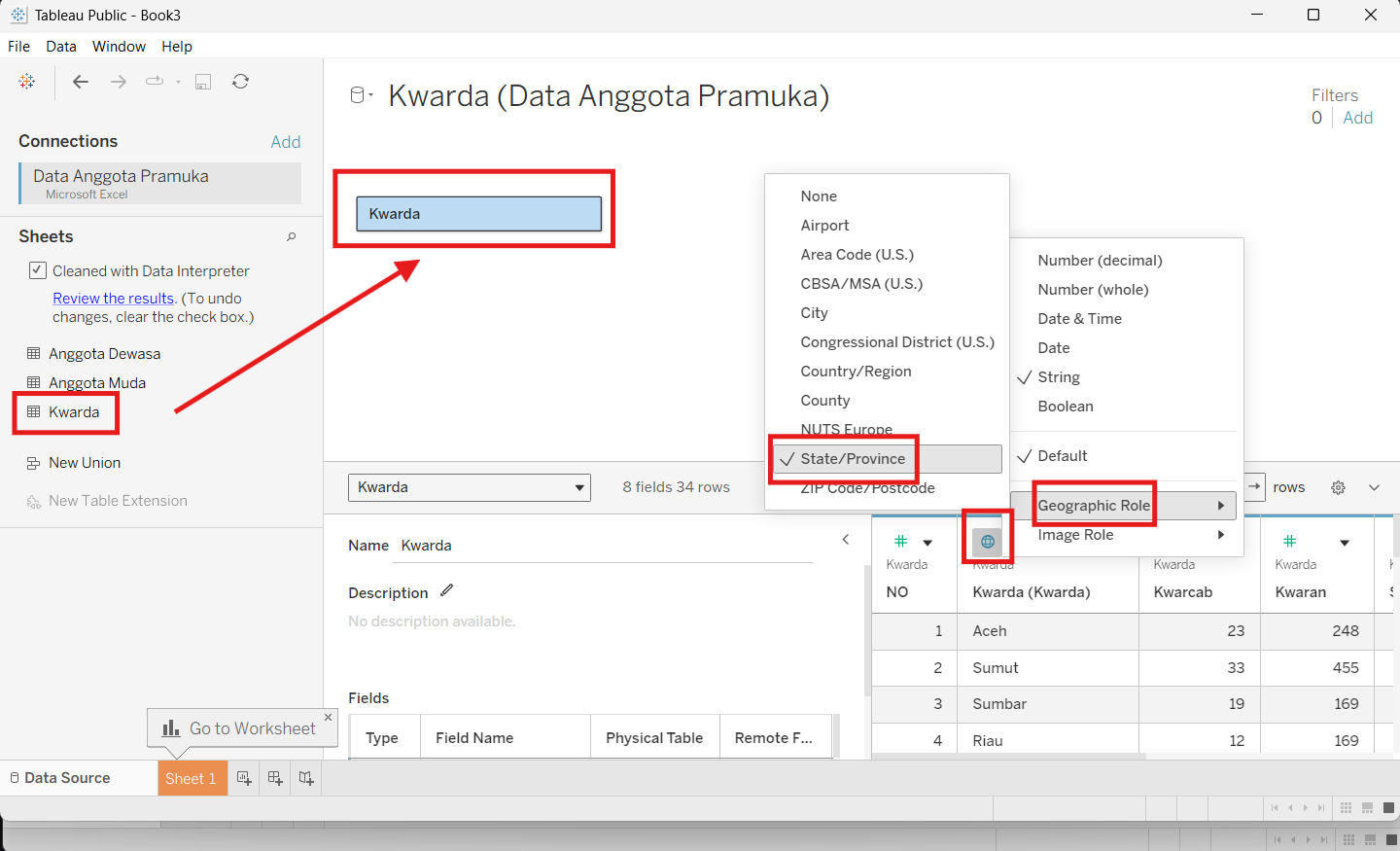The image size is (1400, 851).
Task: Open dropdown beside the redo arrow
Action: [x=178, y=83]
